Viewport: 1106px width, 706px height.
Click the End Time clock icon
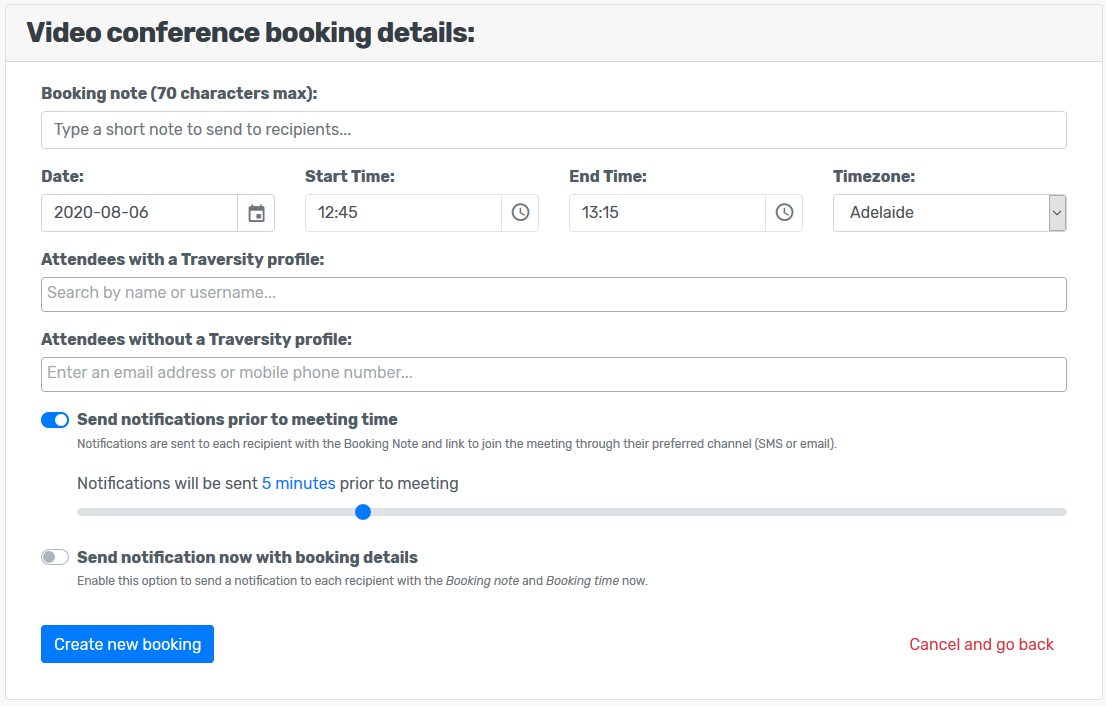[784, 213]
